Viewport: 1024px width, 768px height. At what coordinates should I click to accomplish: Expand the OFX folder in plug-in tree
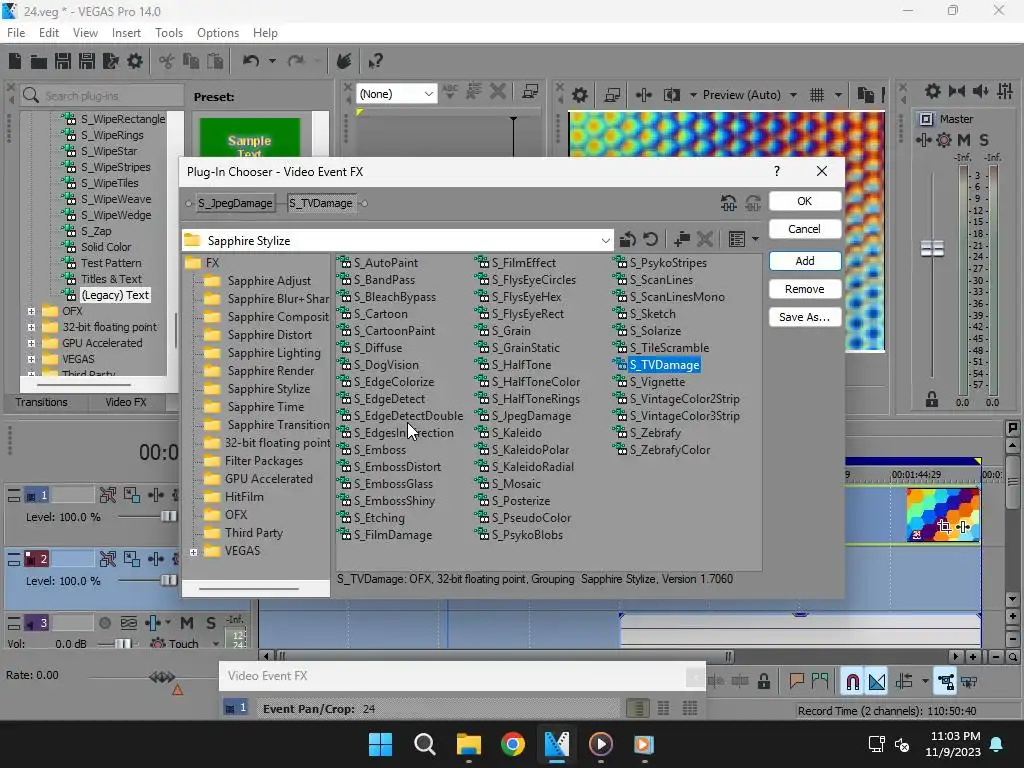tap(31, 311)
